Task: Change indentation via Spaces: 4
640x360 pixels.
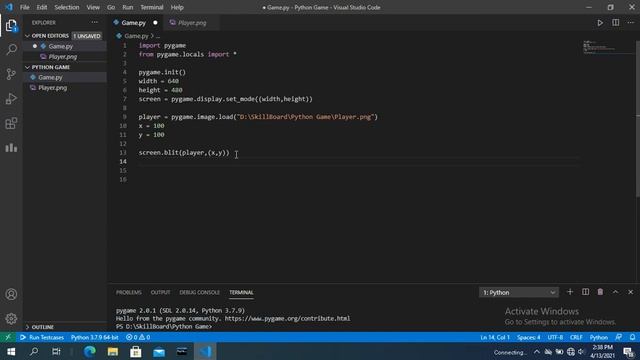Action: click(x=529, y=337)
